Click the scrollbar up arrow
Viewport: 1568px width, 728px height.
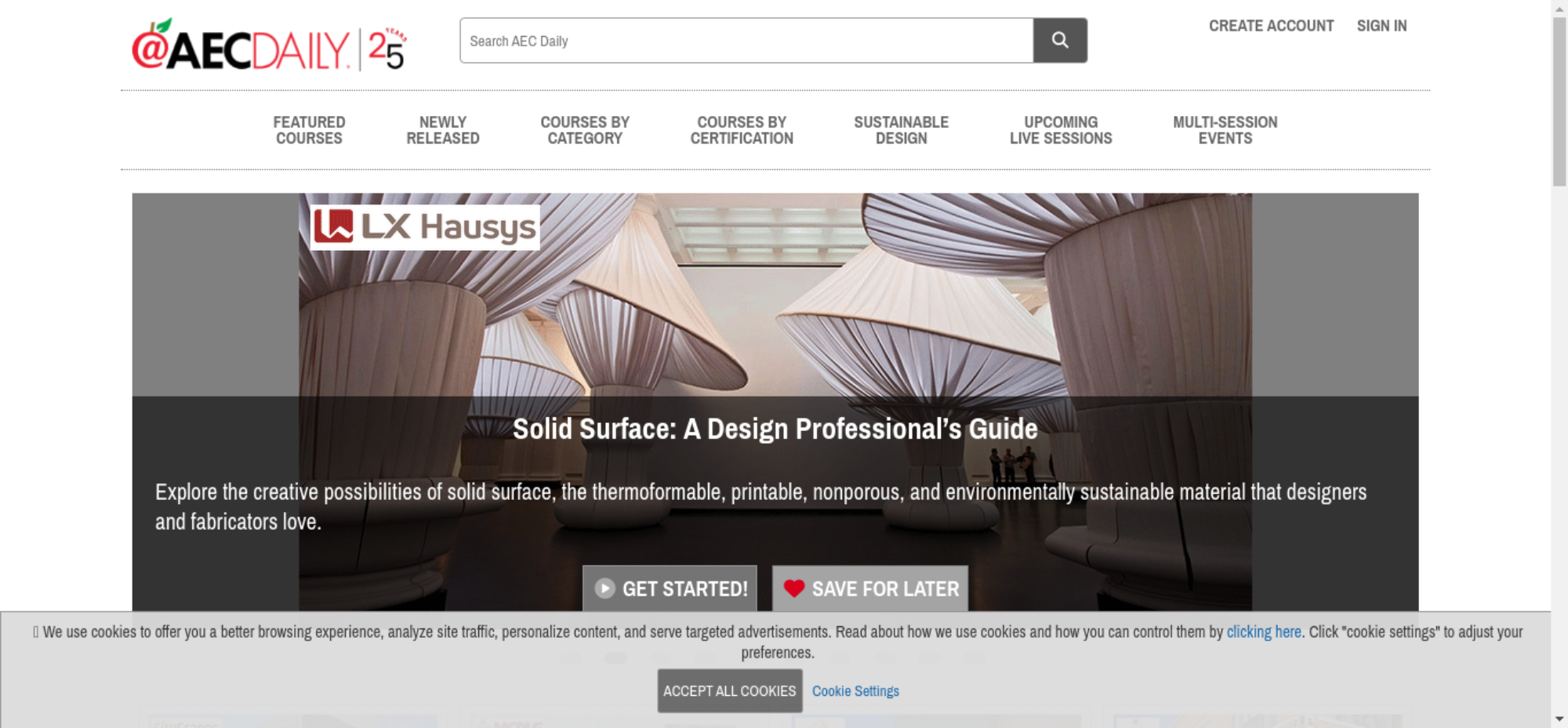point(1559,8)
